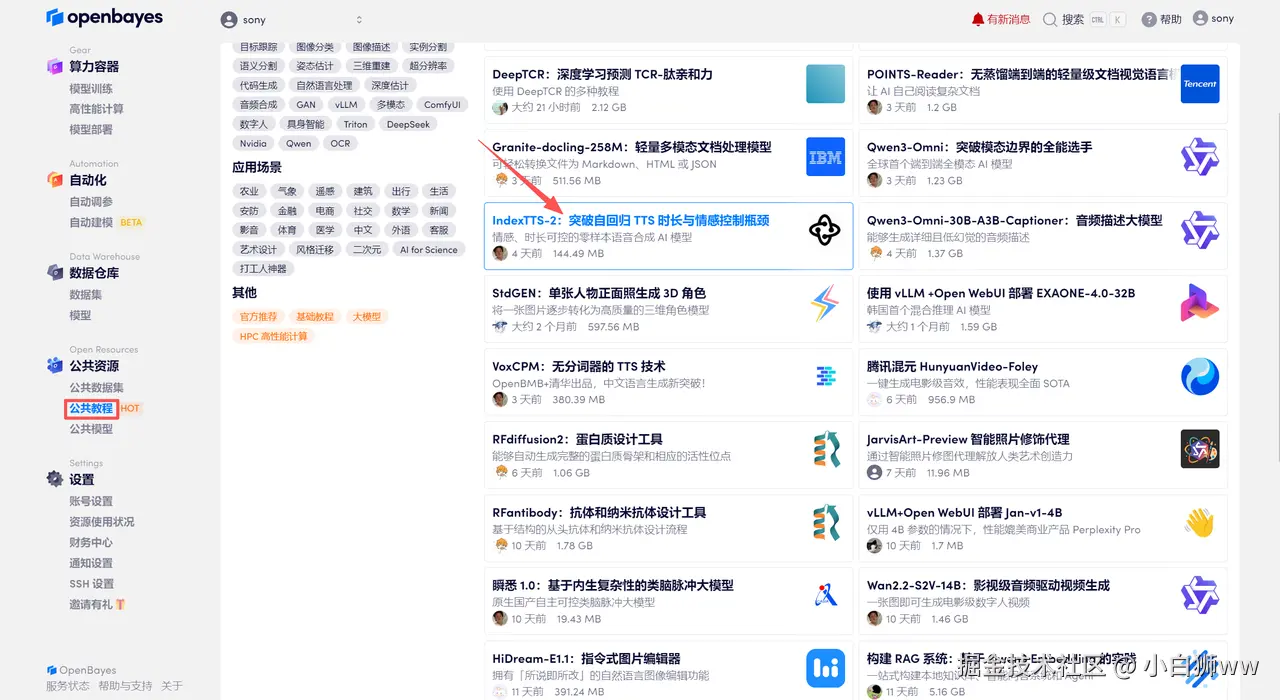This screenshot has height=700, width=1280.
Task: Click DeepTCR card thumbnail
Action: click(825, 84)
